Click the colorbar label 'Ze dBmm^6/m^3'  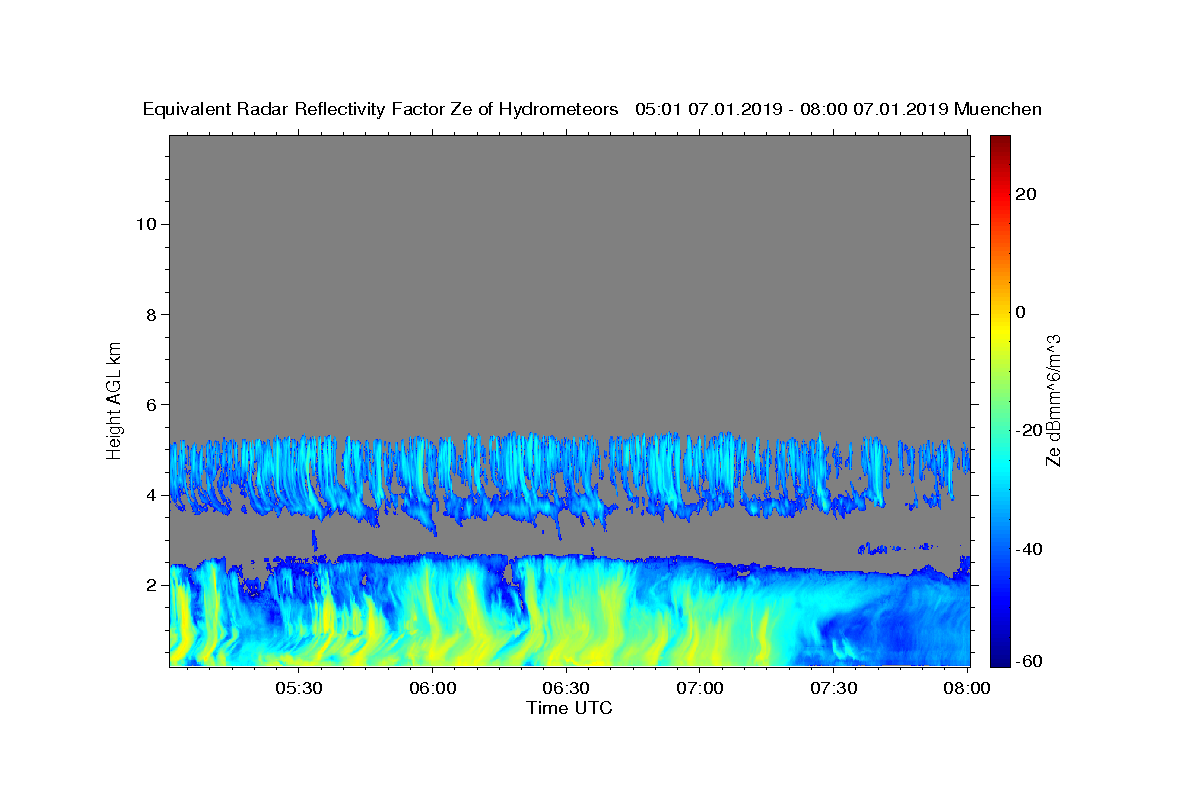click(1053, 400)
